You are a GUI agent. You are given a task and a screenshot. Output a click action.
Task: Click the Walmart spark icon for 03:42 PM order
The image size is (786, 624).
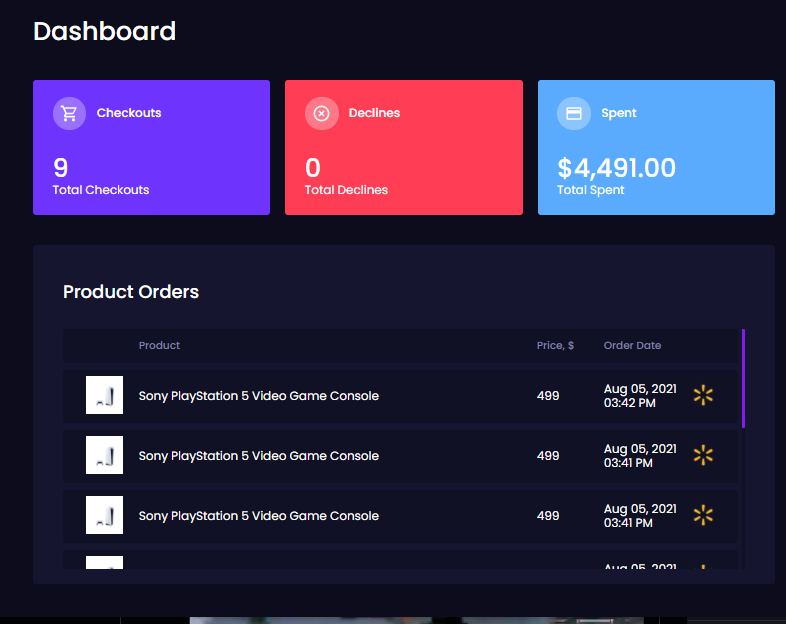pyautogui.click(x=703, y=395)
